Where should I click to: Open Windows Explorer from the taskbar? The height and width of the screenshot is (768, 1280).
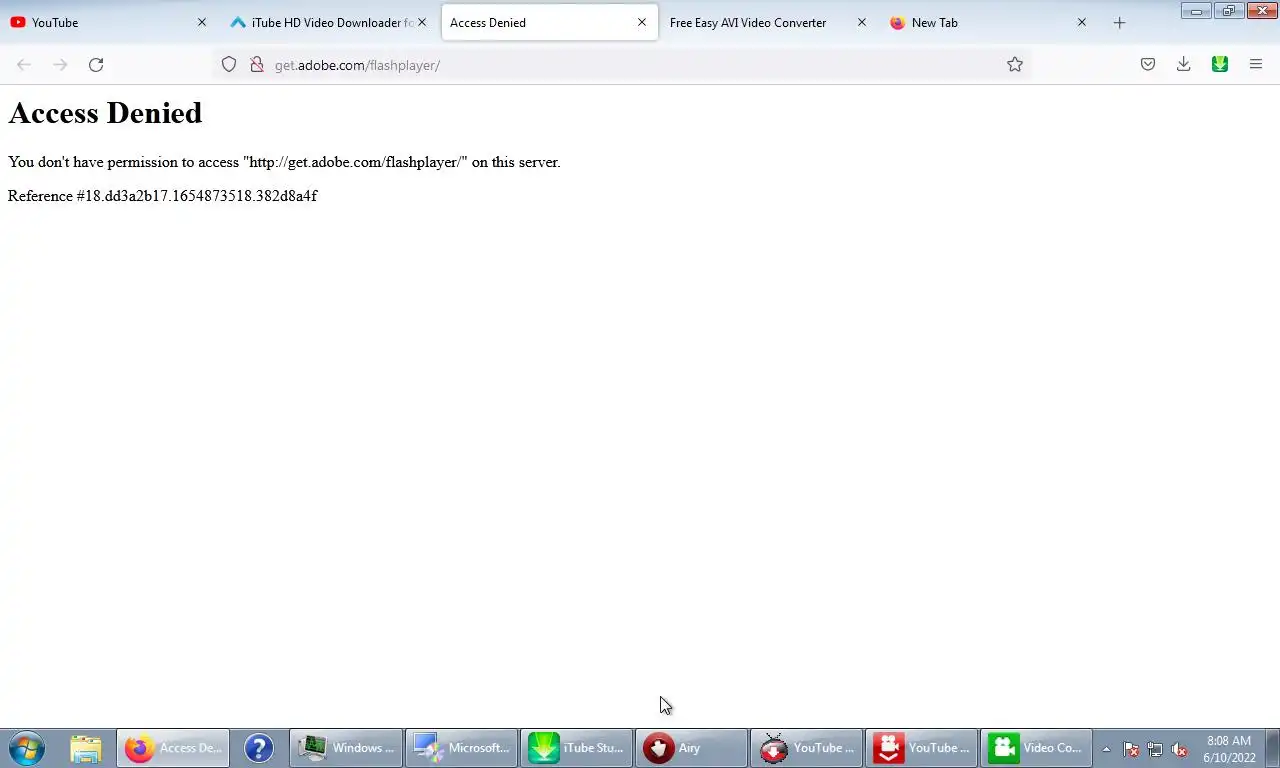tap(86, 748)
